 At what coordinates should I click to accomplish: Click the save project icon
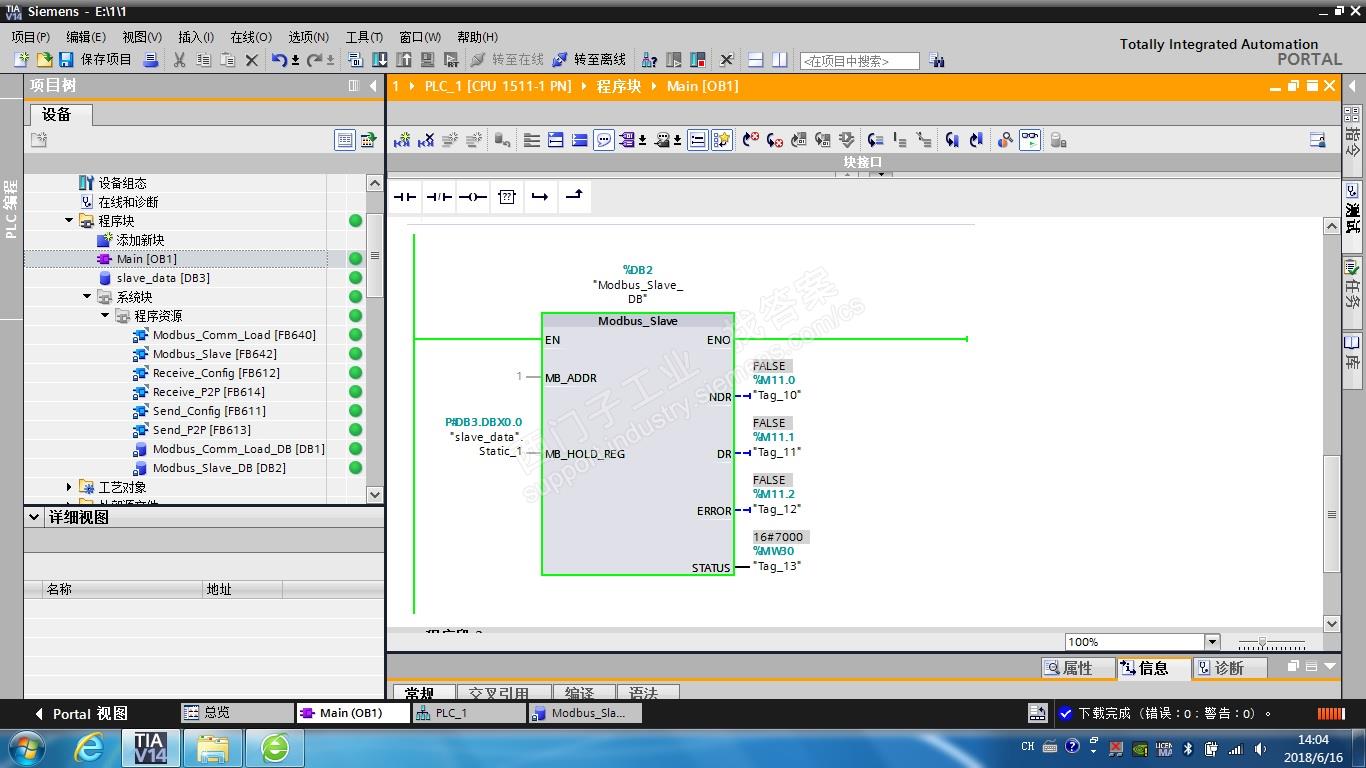click(x=66, y=60)
